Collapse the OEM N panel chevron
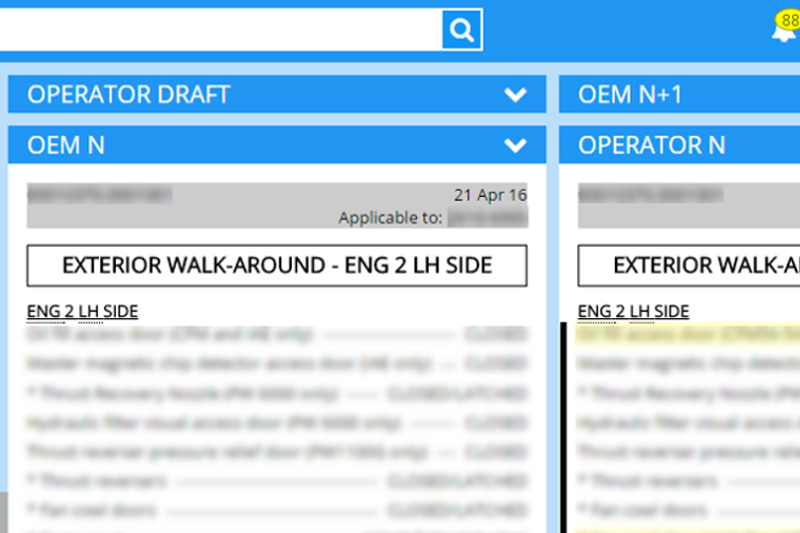Screen dimensions: 800x533 (515, 145)
